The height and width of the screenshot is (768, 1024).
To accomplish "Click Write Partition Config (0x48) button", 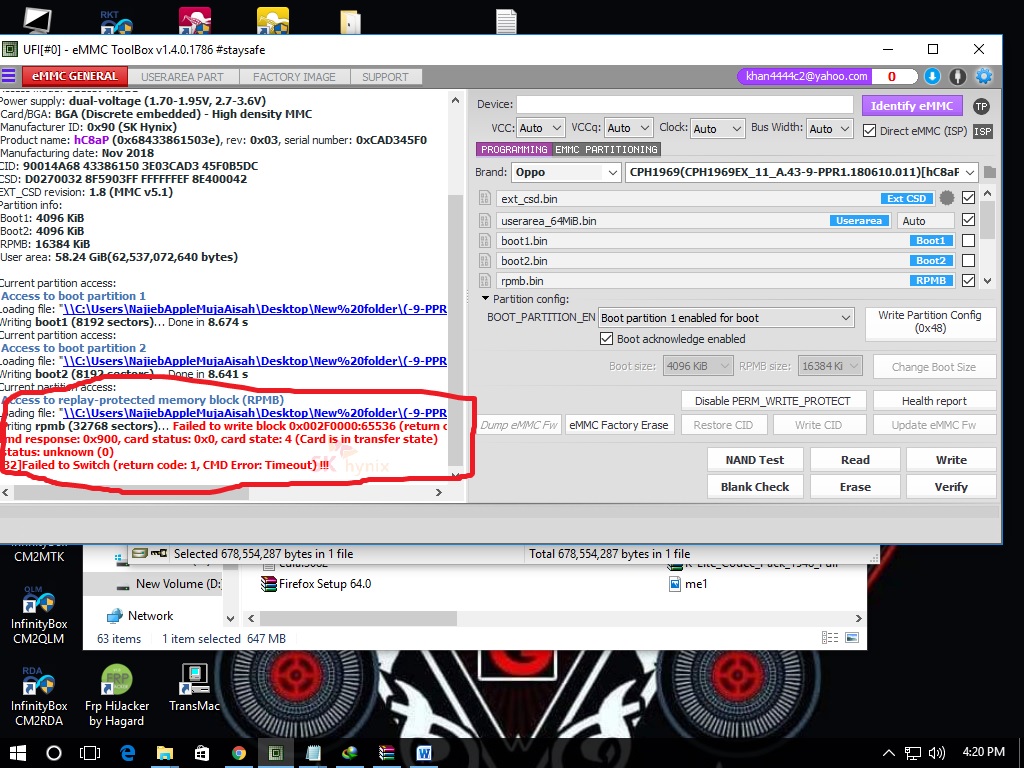I will click(x=930, y=322).
